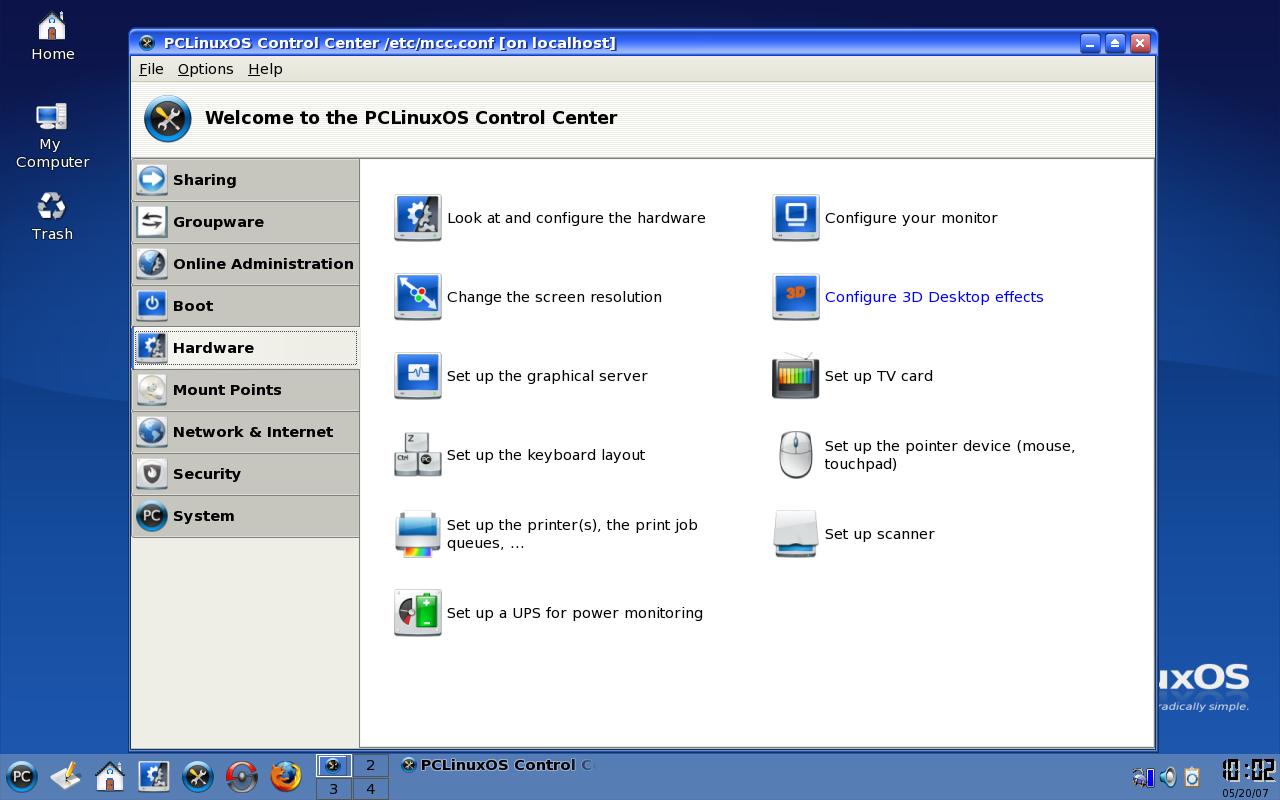
Task: Open the Help menu
Action: point(265,69)
